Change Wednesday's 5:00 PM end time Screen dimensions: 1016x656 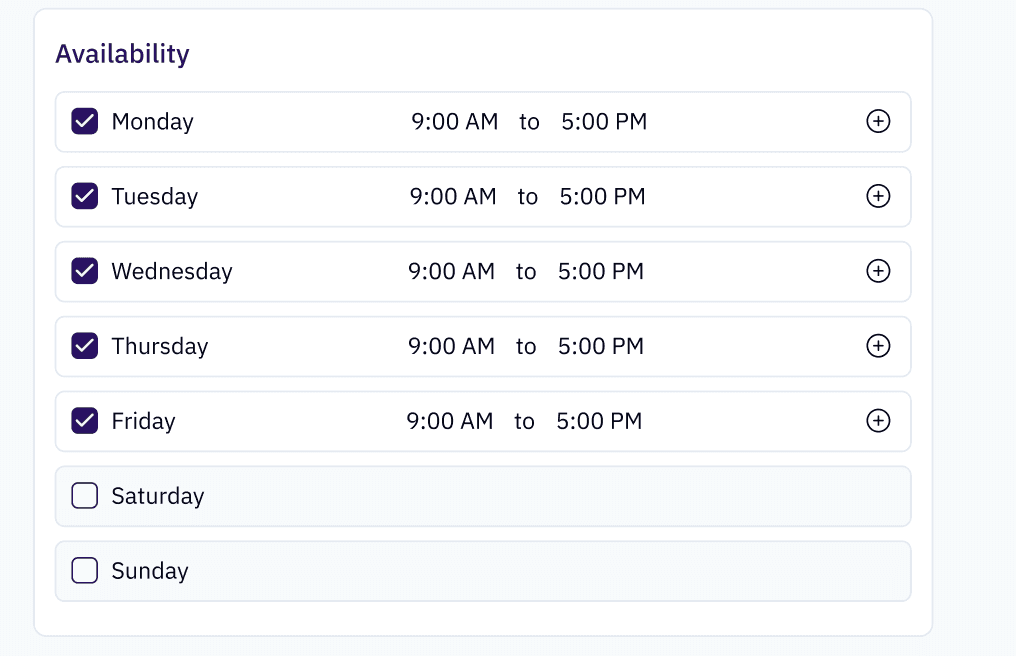(601, 272)
